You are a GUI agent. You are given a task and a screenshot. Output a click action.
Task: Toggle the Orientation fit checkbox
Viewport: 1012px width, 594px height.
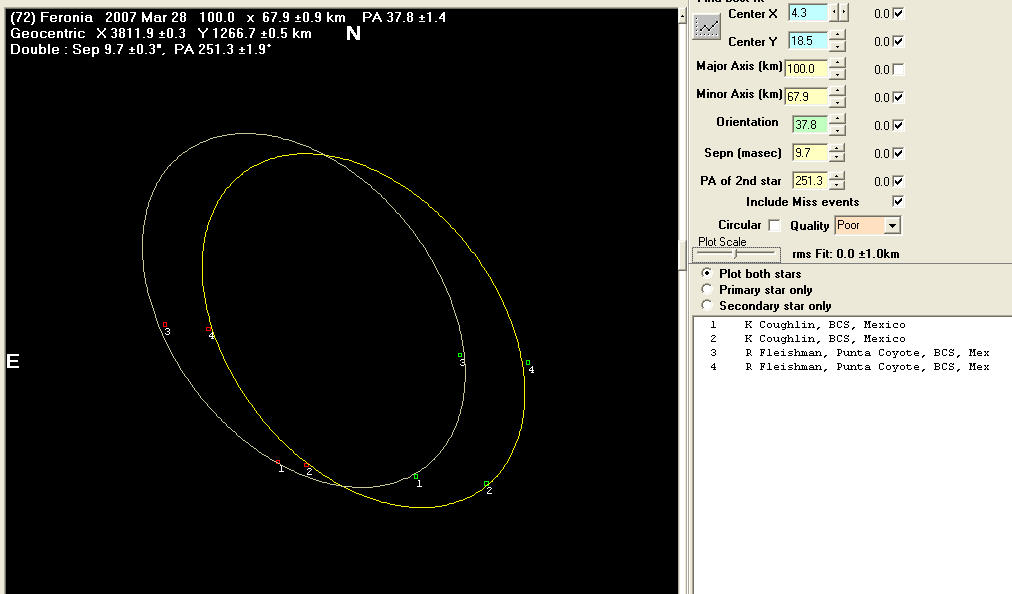pyautogui.click(x=898, y=125)
